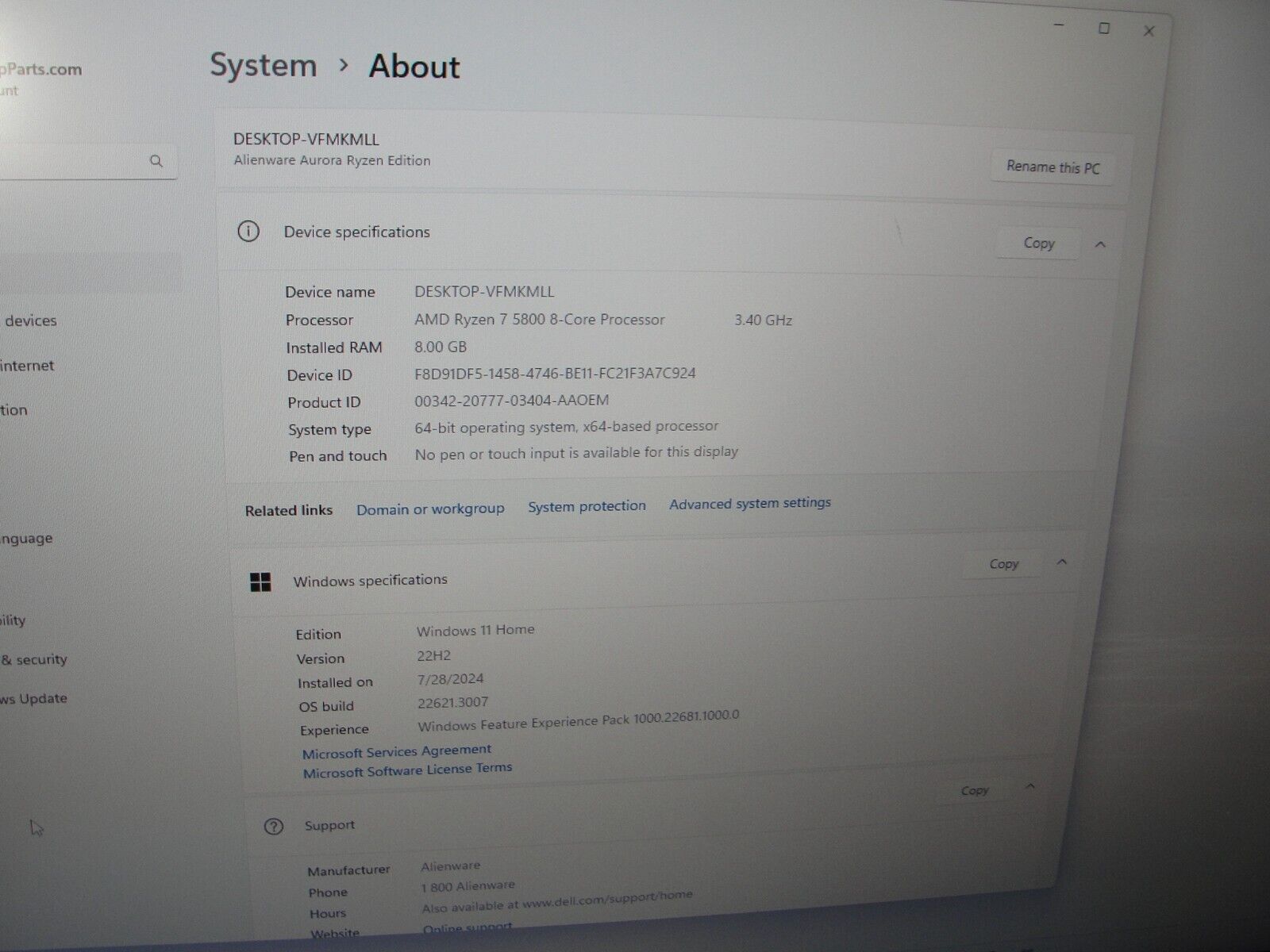Click the Device ID value F8D91DF5-1458-4746

click(555, 373)
